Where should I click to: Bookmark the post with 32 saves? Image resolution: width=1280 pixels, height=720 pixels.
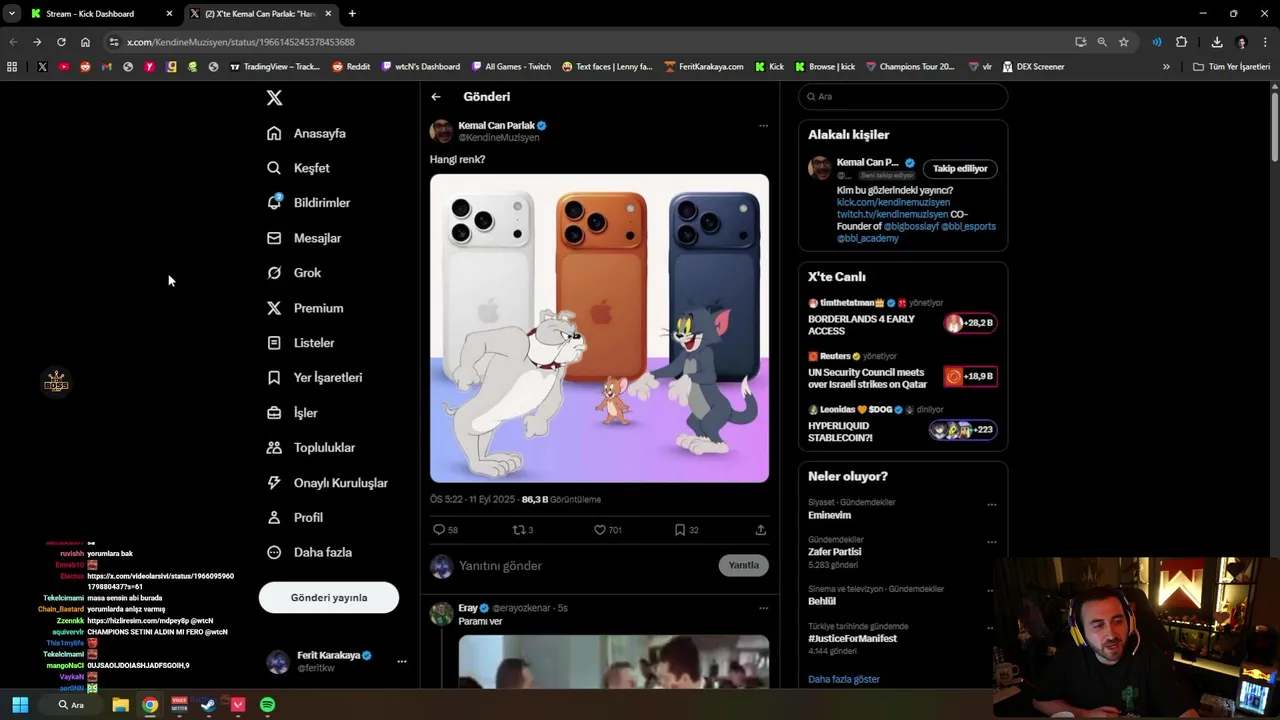(680, 530)
